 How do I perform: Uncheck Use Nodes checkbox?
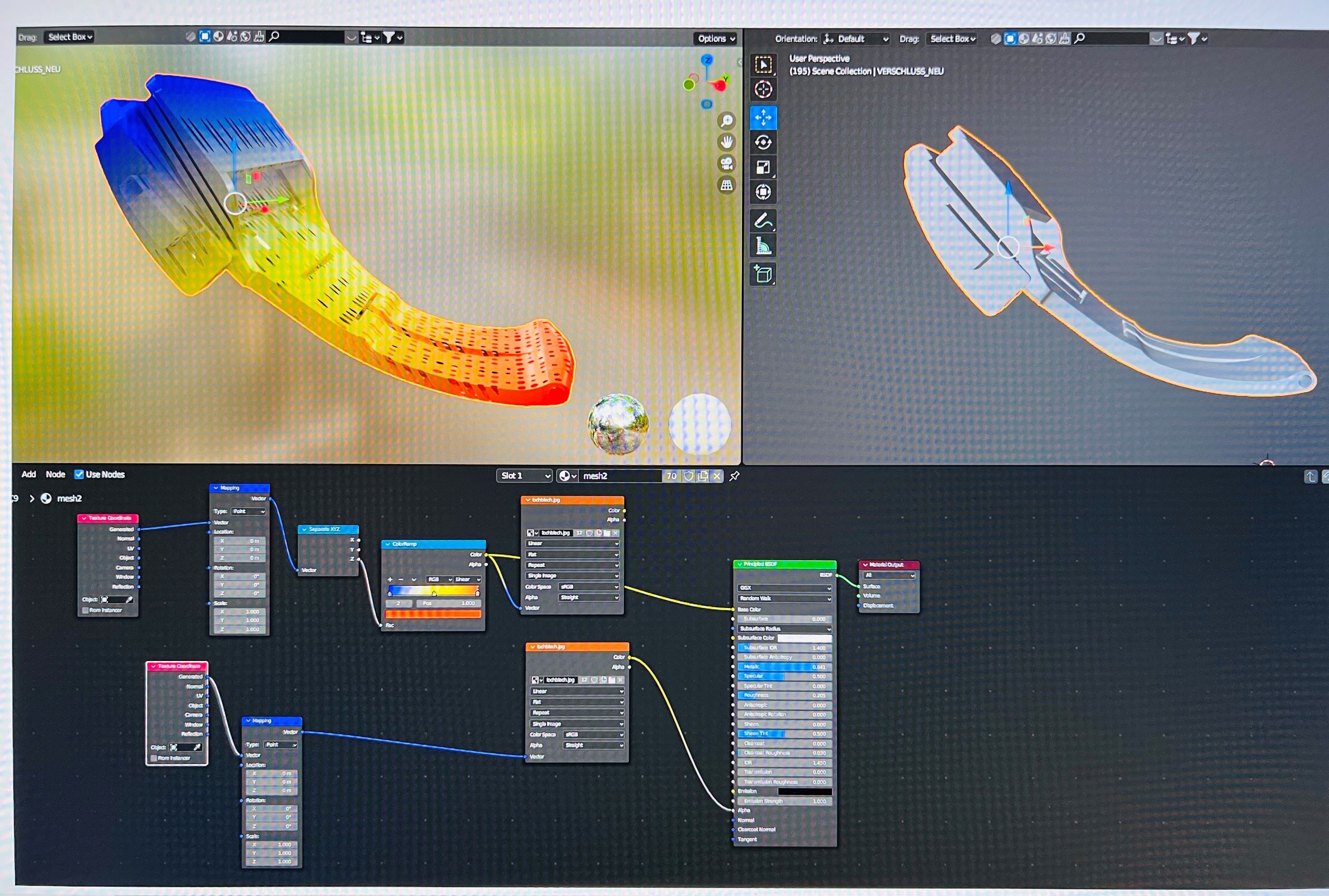pos(79,474)
